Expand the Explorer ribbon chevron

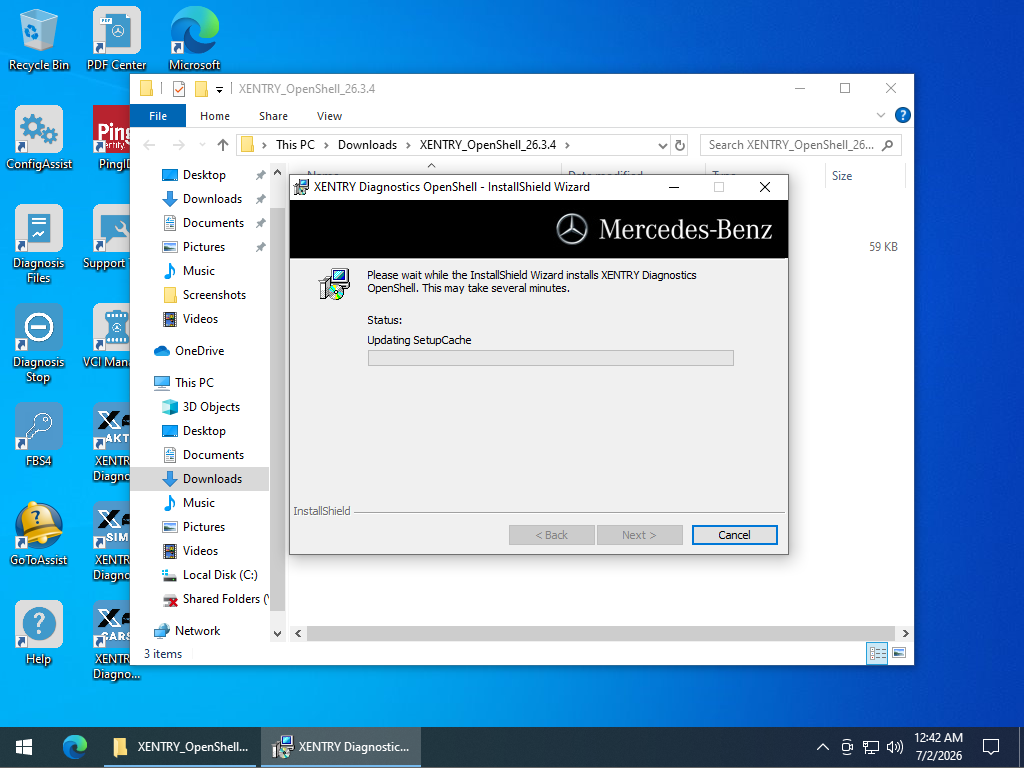(880, 116)
